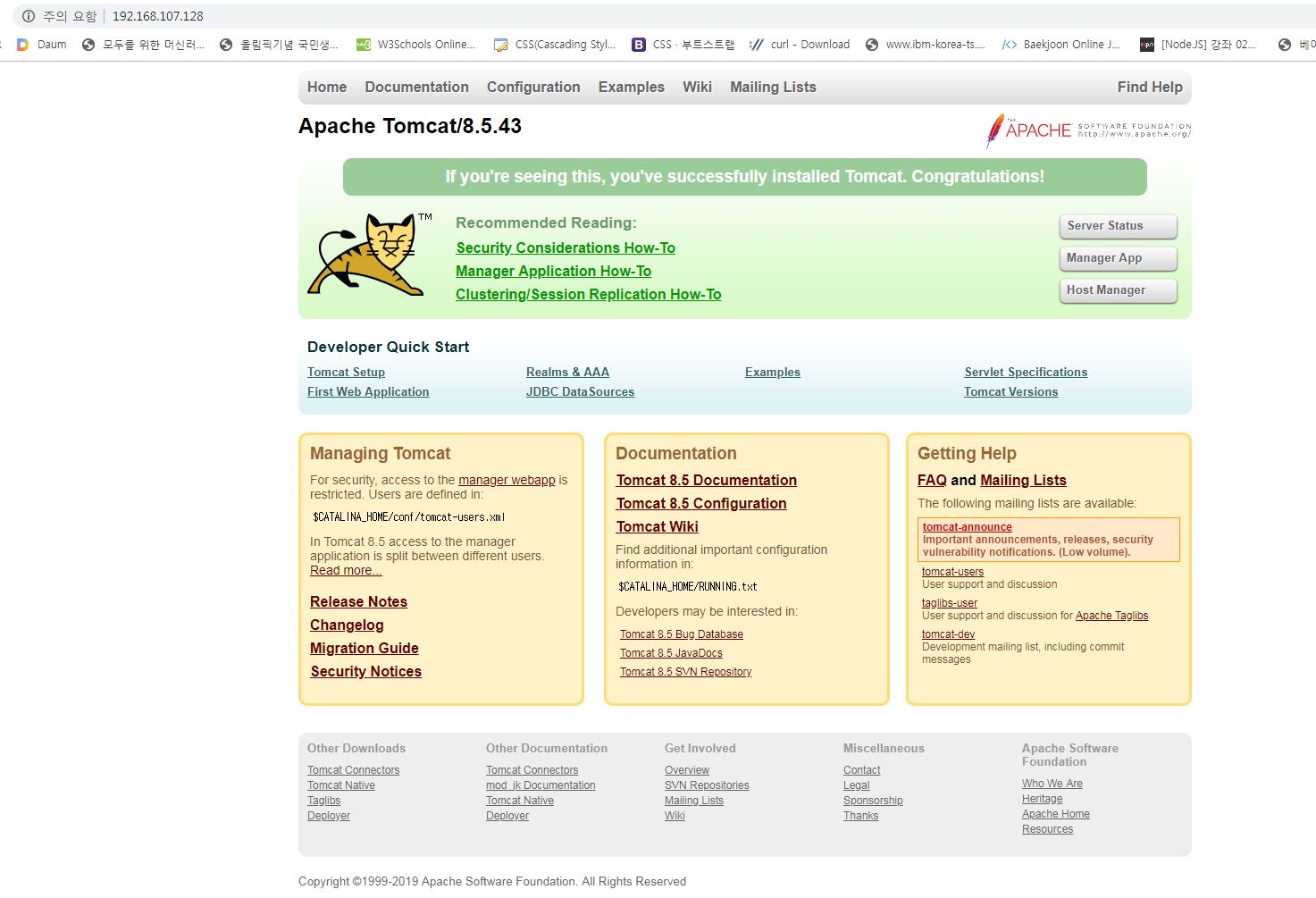The height and width of the screenshot is (898, 1316).
Task: Open the Realms & AAA link
Action: point(567,373)
